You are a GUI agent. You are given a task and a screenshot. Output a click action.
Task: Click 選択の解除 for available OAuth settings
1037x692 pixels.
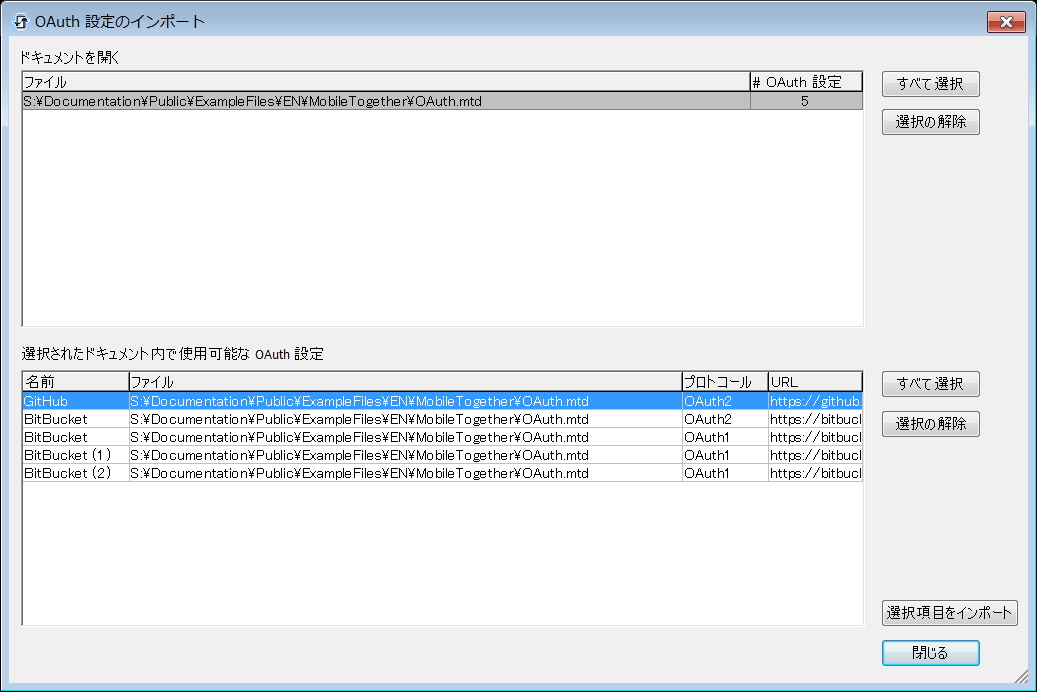[931, 424]
